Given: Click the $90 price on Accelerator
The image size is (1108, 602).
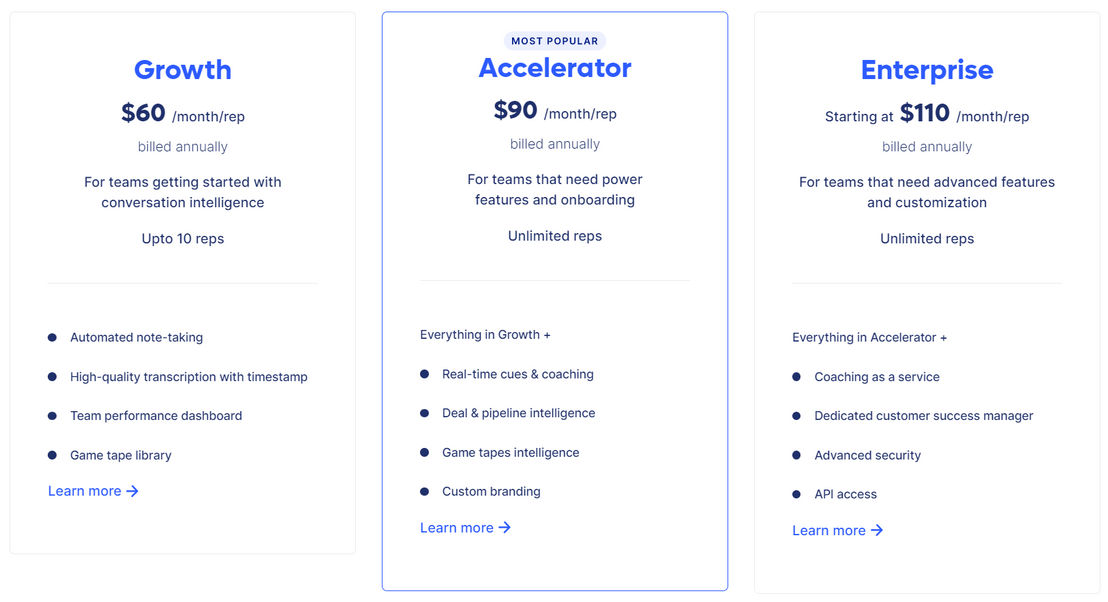Looking at the screenshot, I should (515, 110).
